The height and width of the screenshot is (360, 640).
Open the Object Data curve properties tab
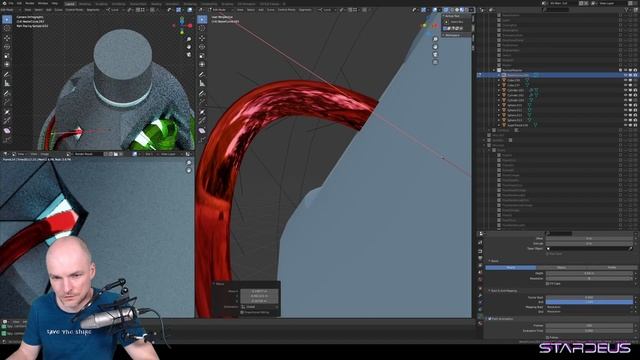tap(480, 316)
